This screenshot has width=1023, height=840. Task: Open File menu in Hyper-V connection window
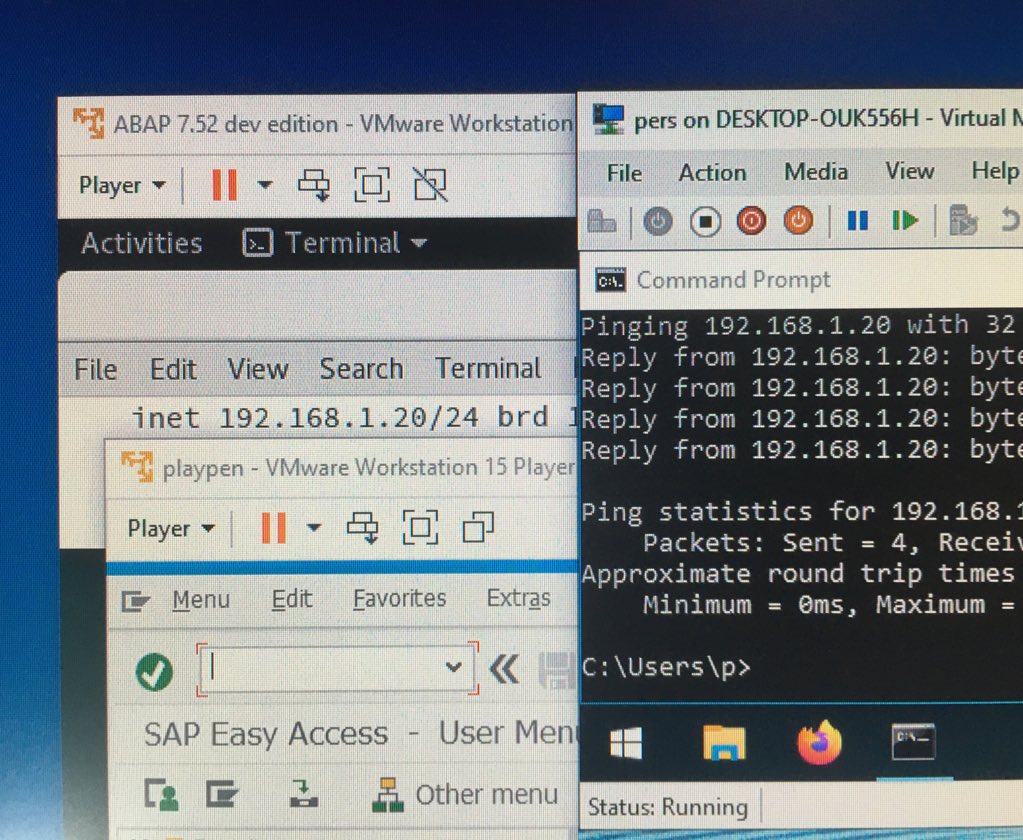point(624,173)
